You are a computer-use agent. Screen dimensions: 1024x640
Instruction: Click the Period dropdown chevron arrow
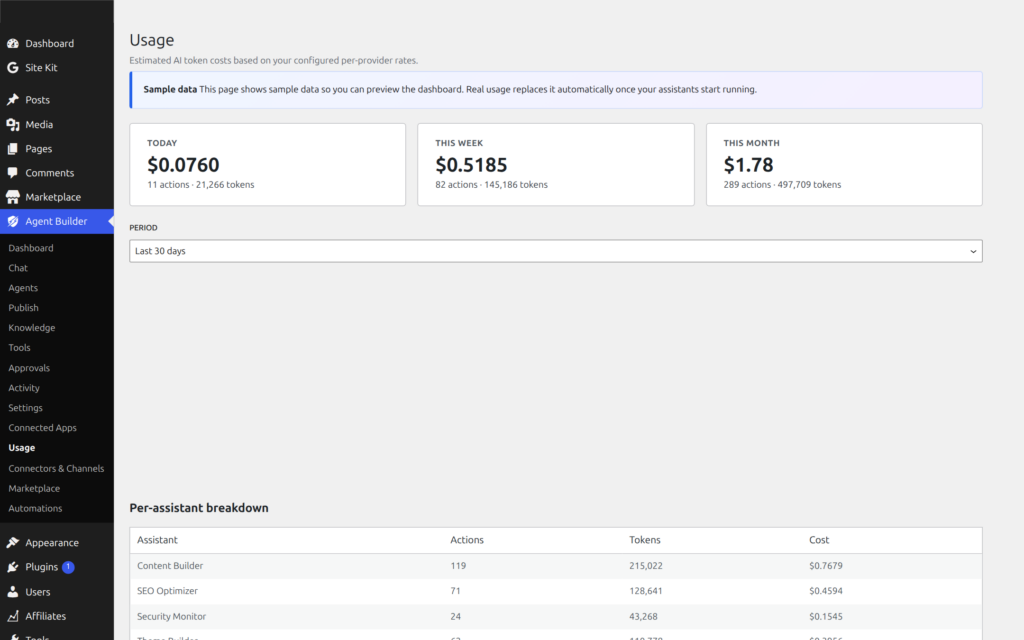click(973, 251)
